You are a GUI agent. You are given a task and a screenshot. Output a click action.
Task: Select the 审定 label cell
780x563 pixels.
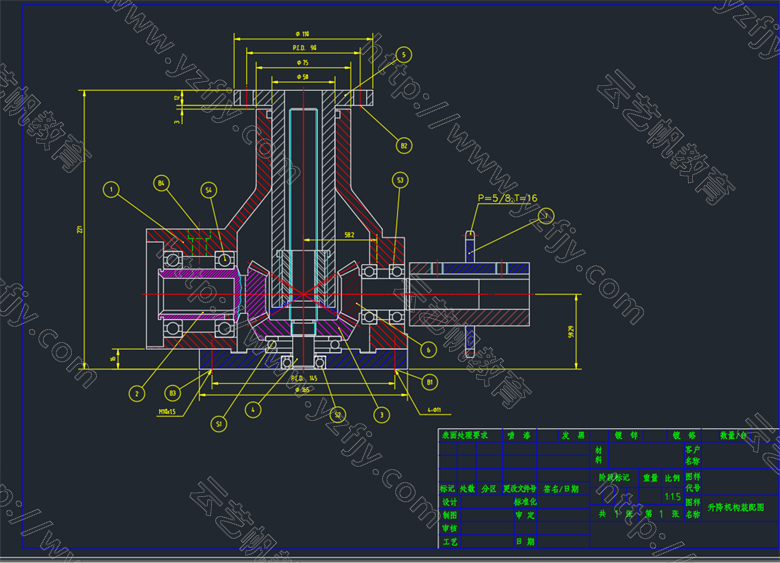(525, 515)
